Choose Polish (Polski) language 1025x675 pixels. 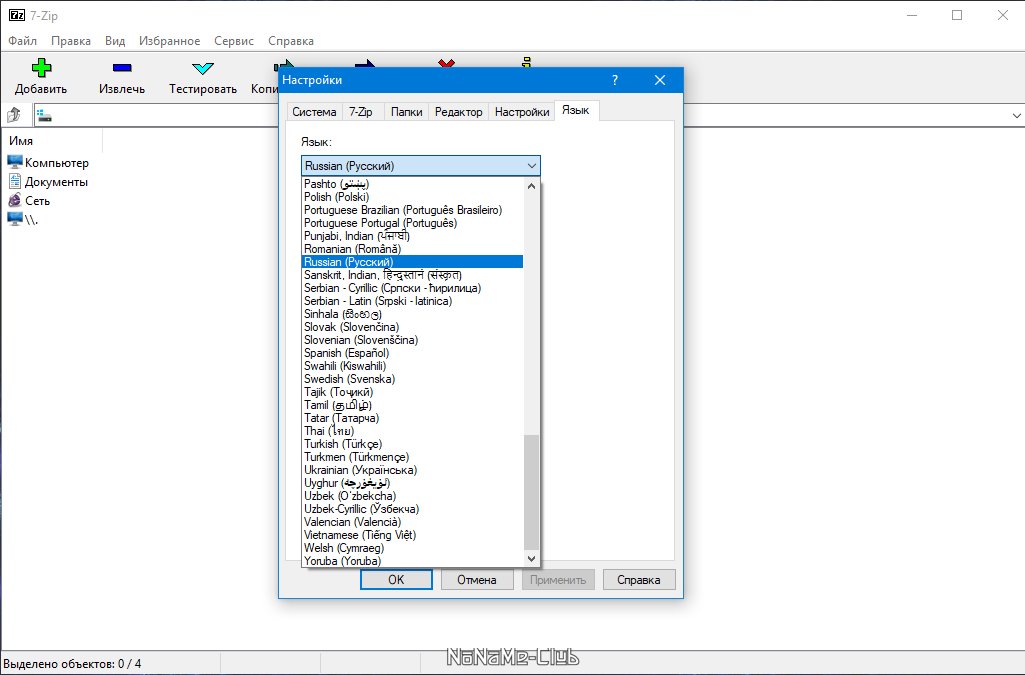pos(412,197)
